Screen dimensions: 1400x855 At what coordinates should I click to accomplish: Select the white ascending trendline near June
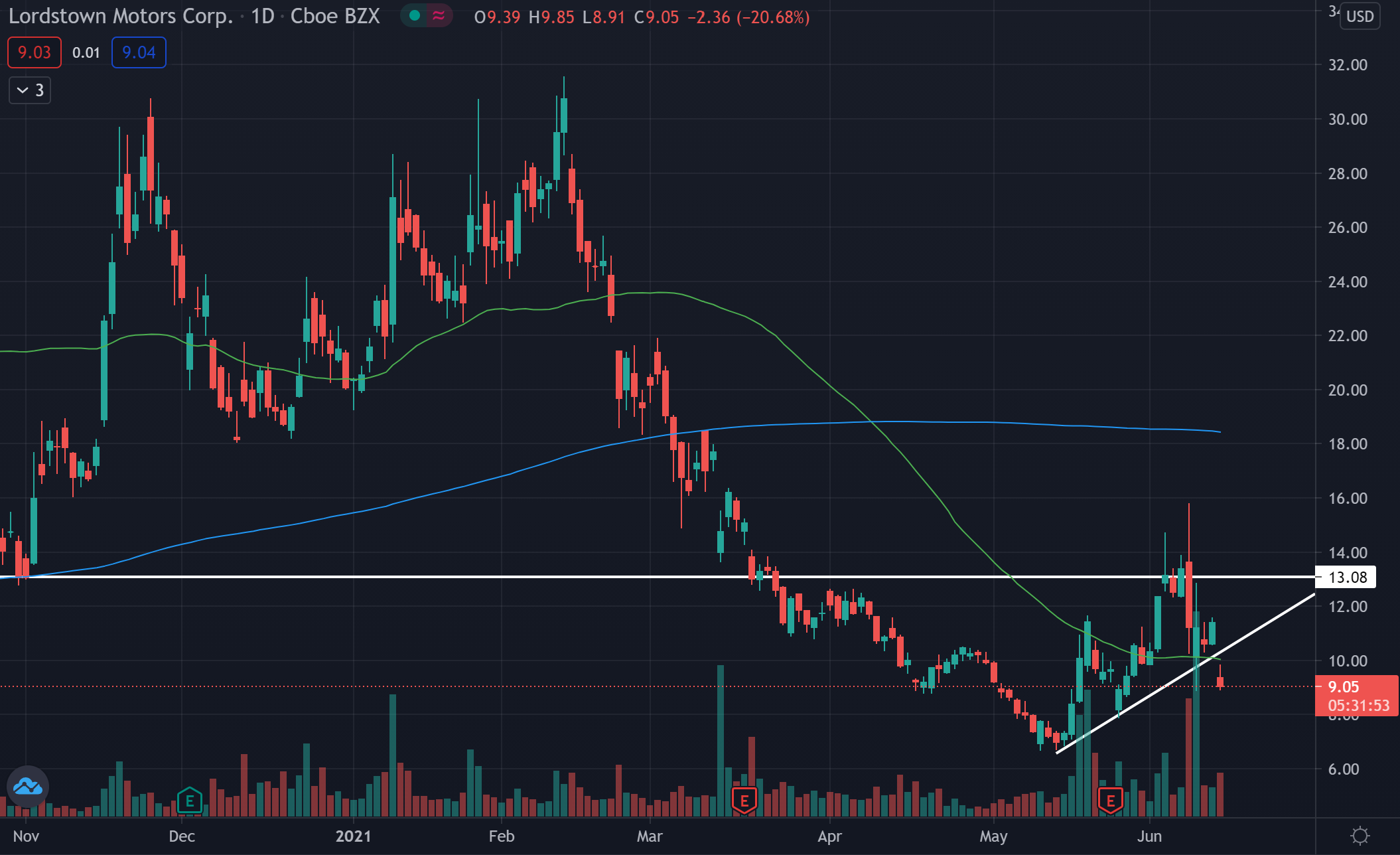click(x=1185, y=674)
